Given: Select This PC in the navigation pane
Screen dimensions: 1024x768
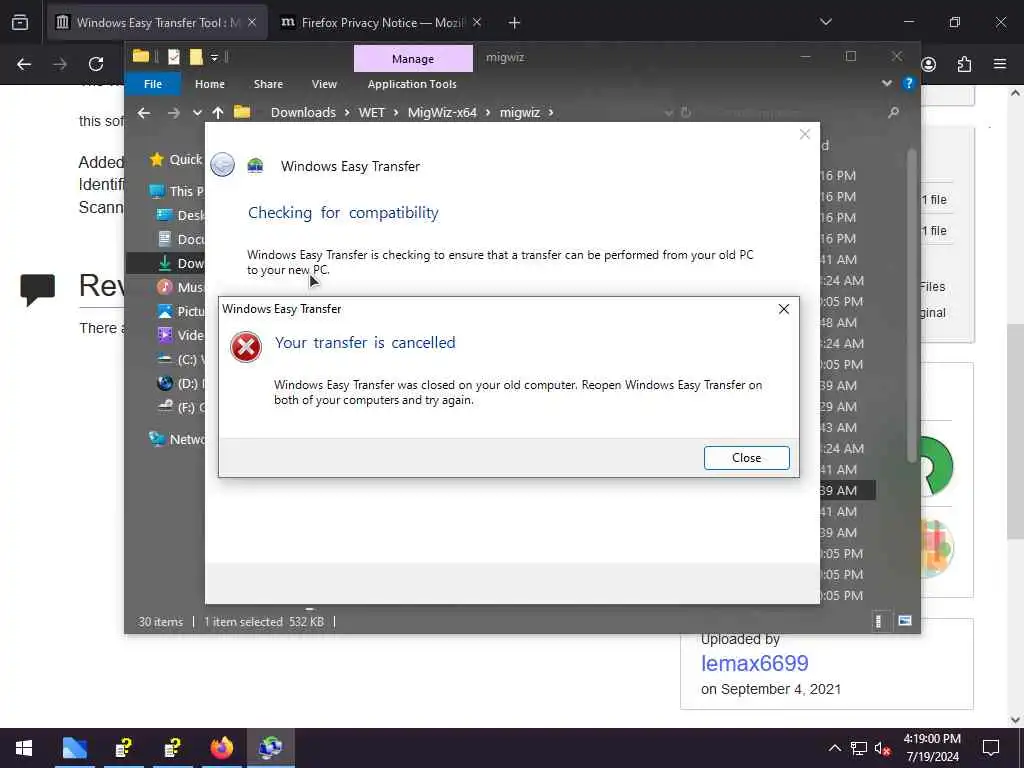Looking at the screenshot, I should (x=177, y=191).
